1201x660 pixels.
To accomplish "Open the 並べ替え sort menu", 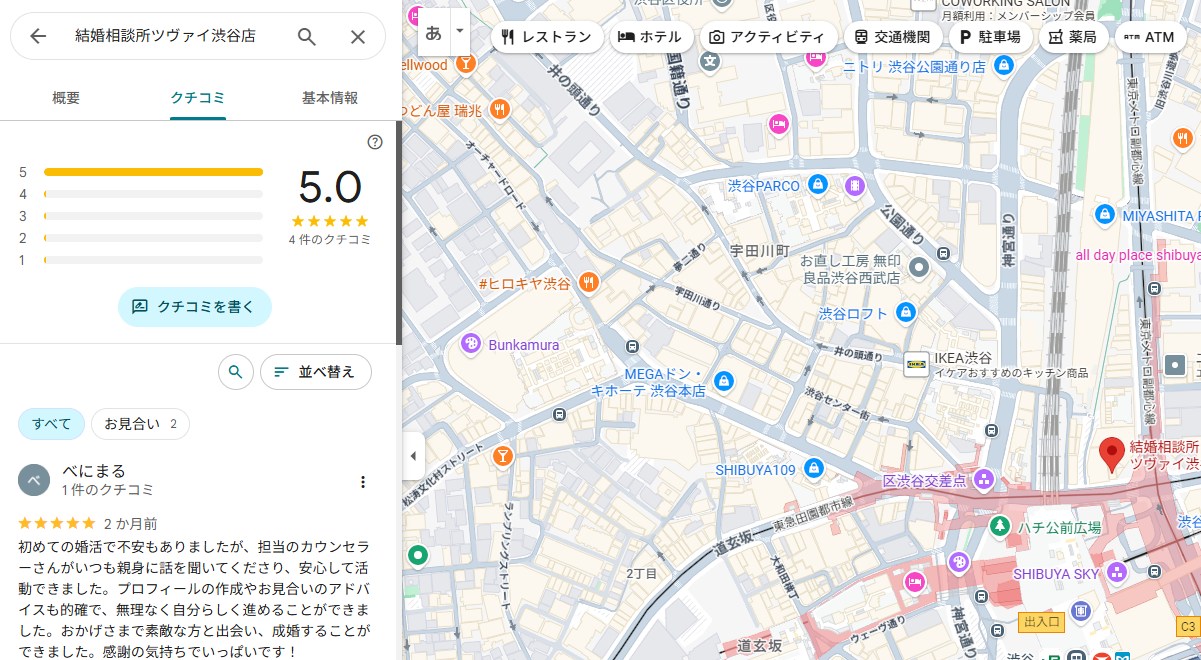I will click(x=315, y=372).
